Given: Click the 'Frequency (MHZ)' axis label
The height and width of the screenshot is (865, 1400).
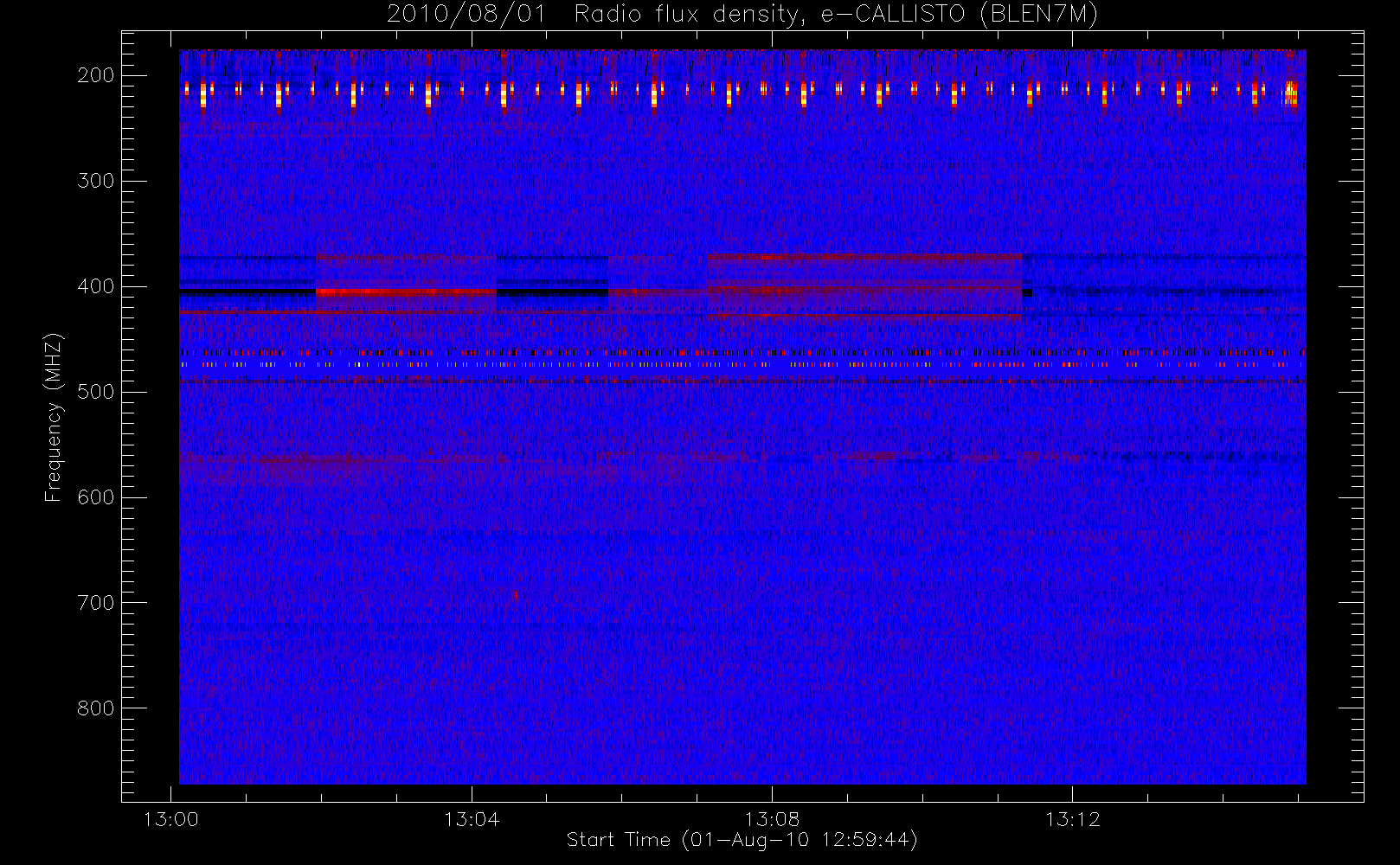Looking at the screenshot, I should (54, 417).
